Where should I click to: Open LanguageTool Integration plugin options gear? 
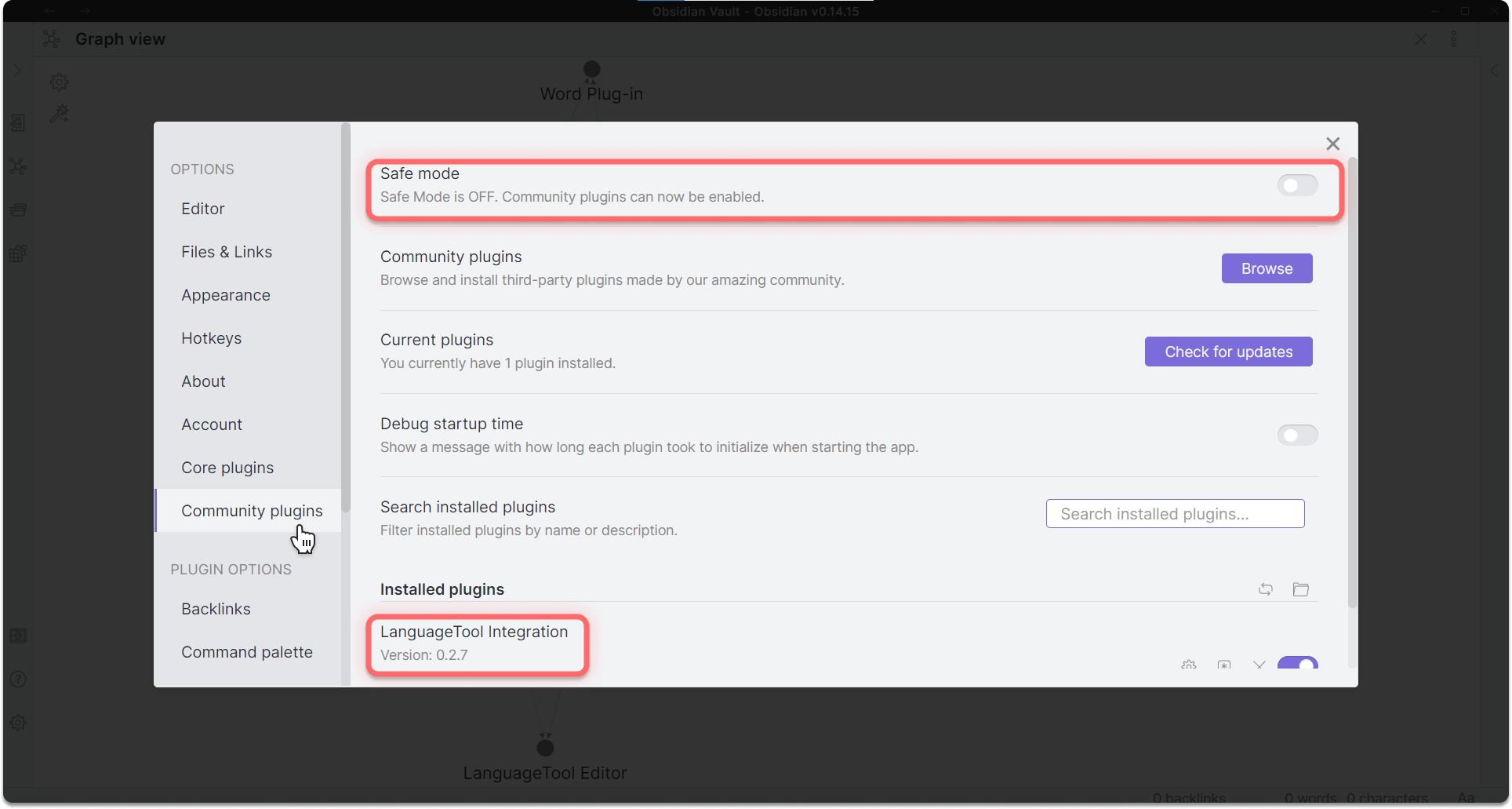(1189, 665)
